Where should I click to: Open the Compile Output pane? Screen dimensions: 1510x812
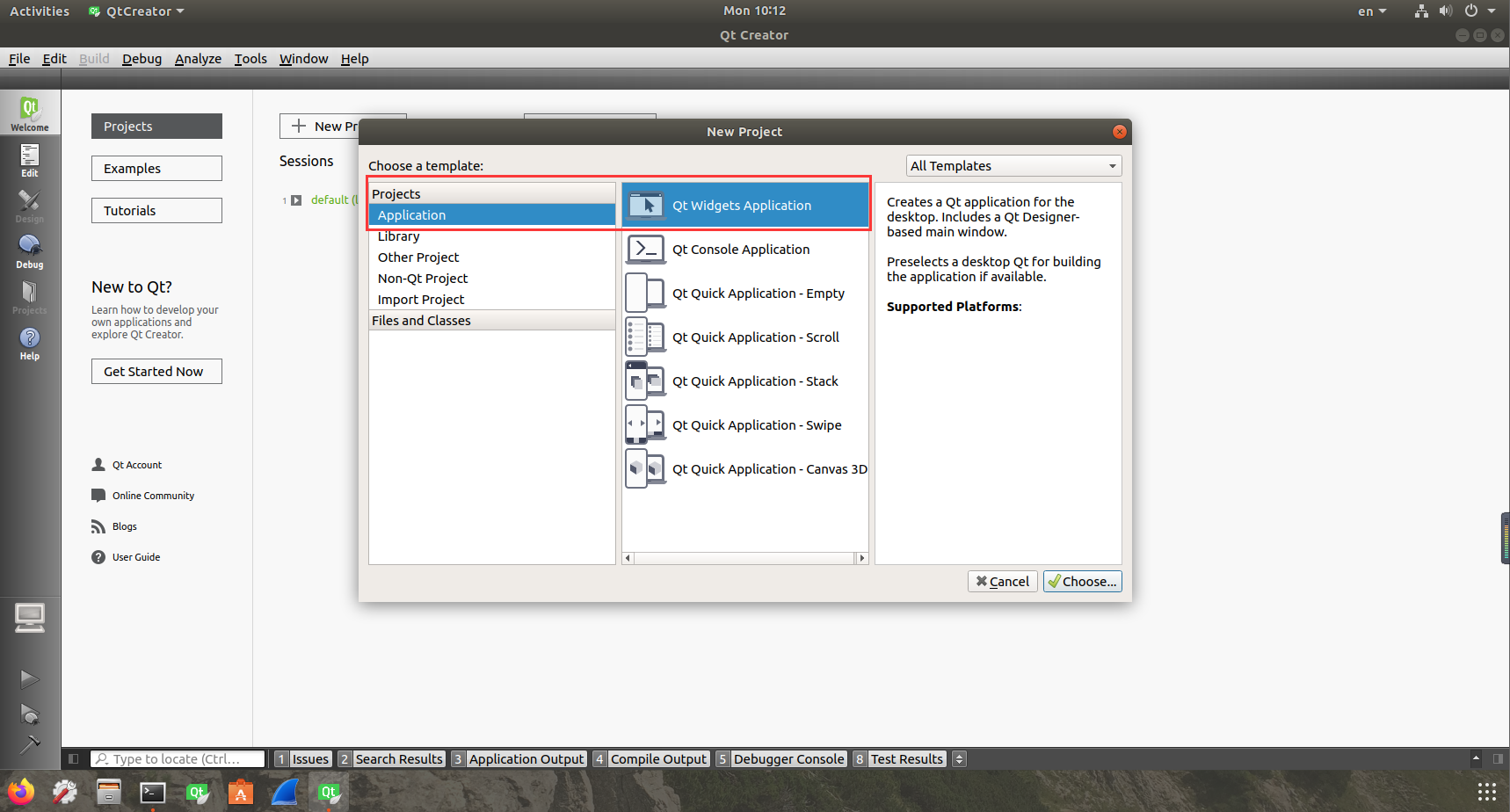tap(650, 759)
